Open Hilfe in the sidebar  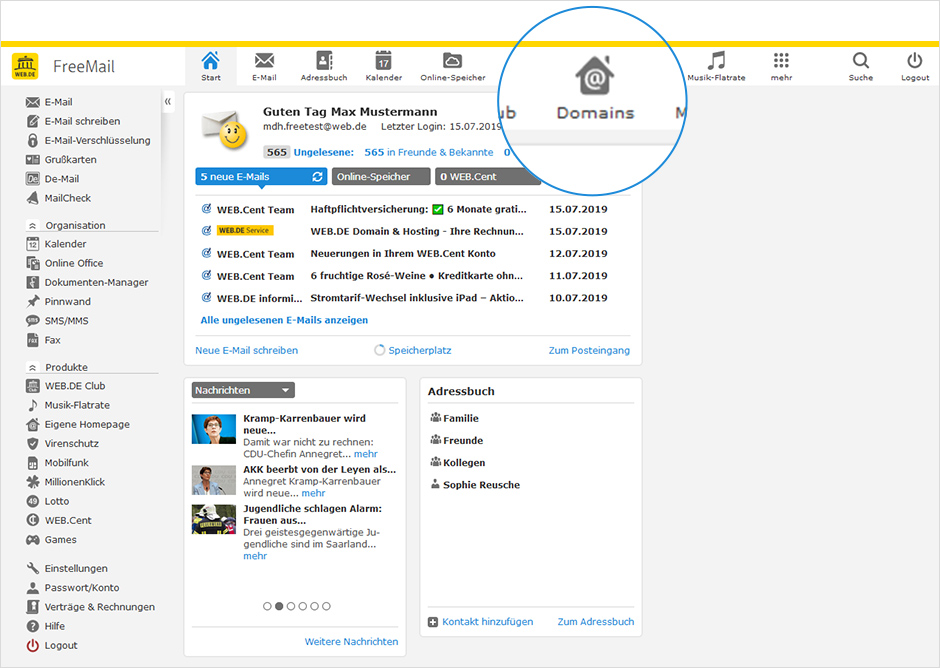(46, 626)
